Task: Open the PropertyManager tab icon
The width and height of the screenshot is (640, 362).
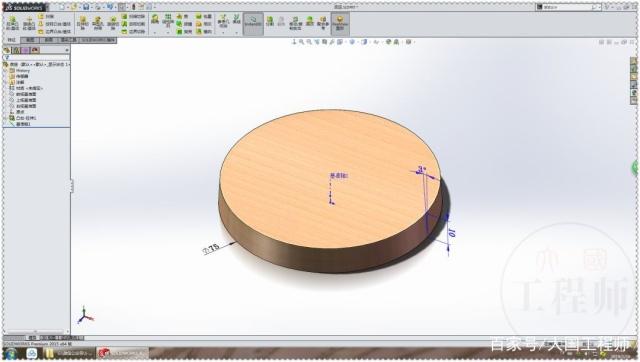Action: [x=16, y=50]
